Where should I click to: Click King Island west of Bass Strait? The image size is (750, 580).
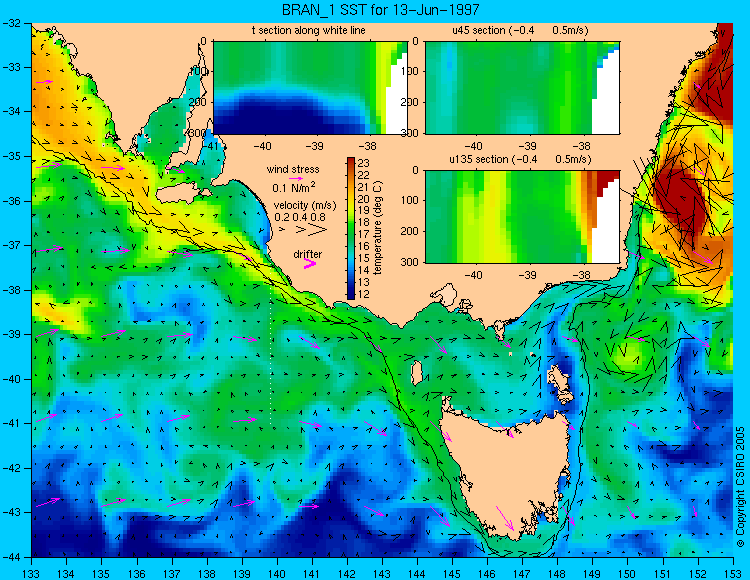pos(417,373)
